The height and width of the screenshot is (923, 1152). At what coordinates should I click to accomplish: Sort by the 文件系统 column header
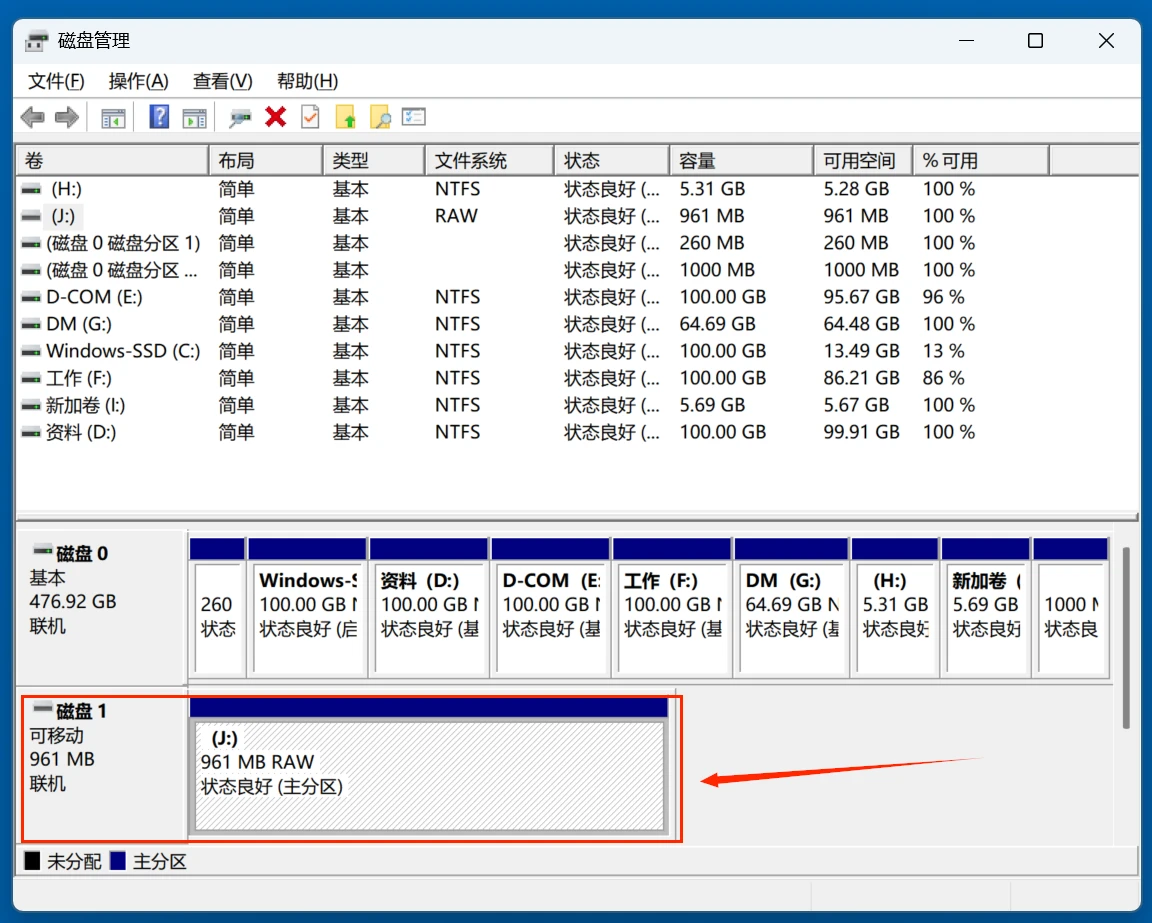pos(471,161)
